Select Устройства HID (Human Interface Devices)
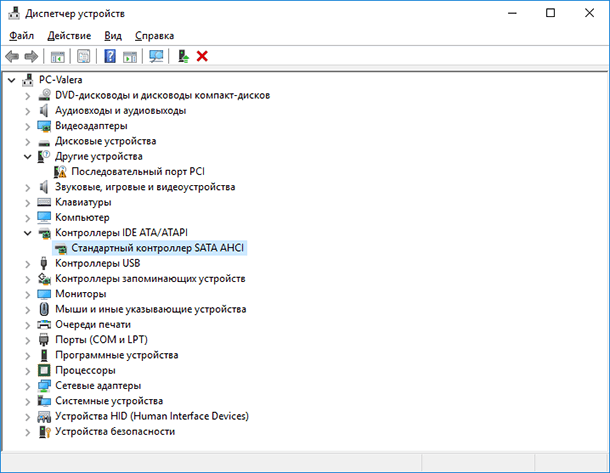Viewport: 610px width, 473px height. pyautogui.click(x=152, y=416)
